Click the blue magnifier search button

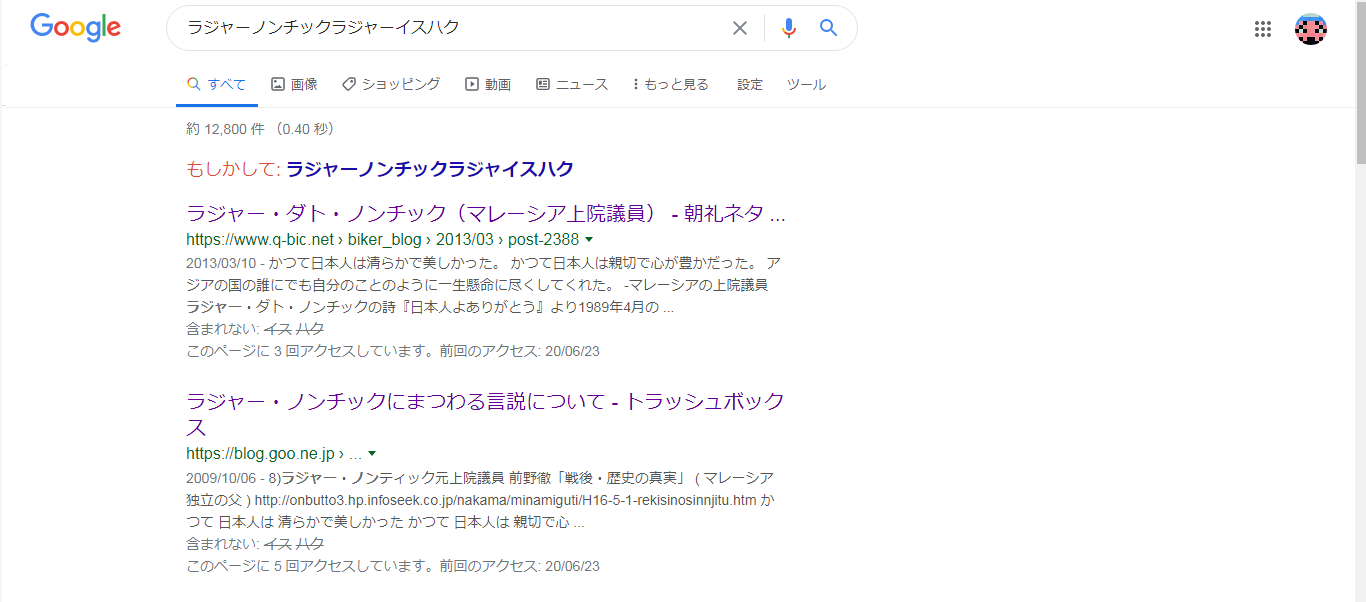tap(828, 28)
